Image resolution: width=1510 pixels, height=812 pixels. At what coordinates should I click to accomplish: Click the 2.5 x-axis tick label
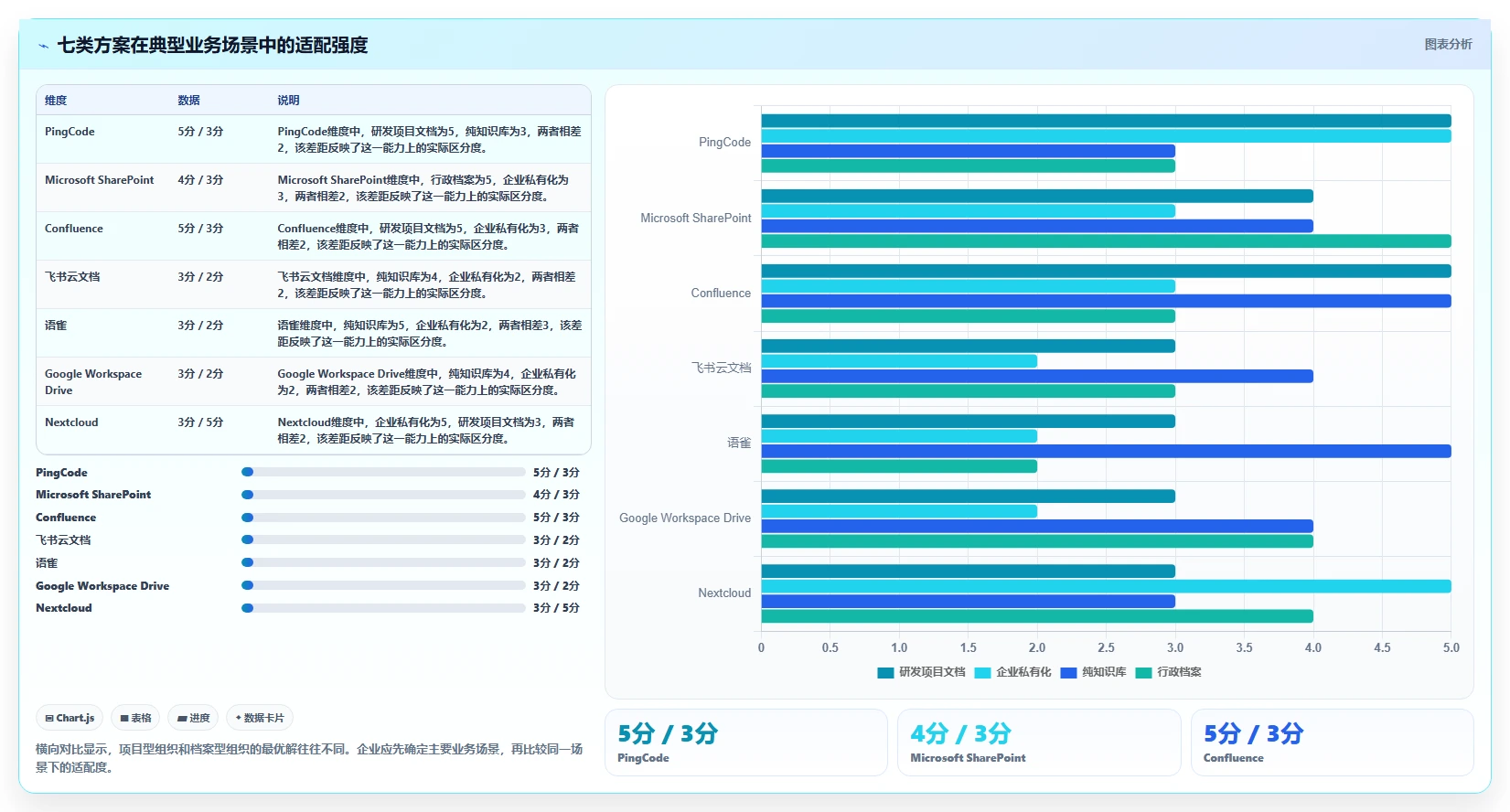click(x=1106, y=647)
